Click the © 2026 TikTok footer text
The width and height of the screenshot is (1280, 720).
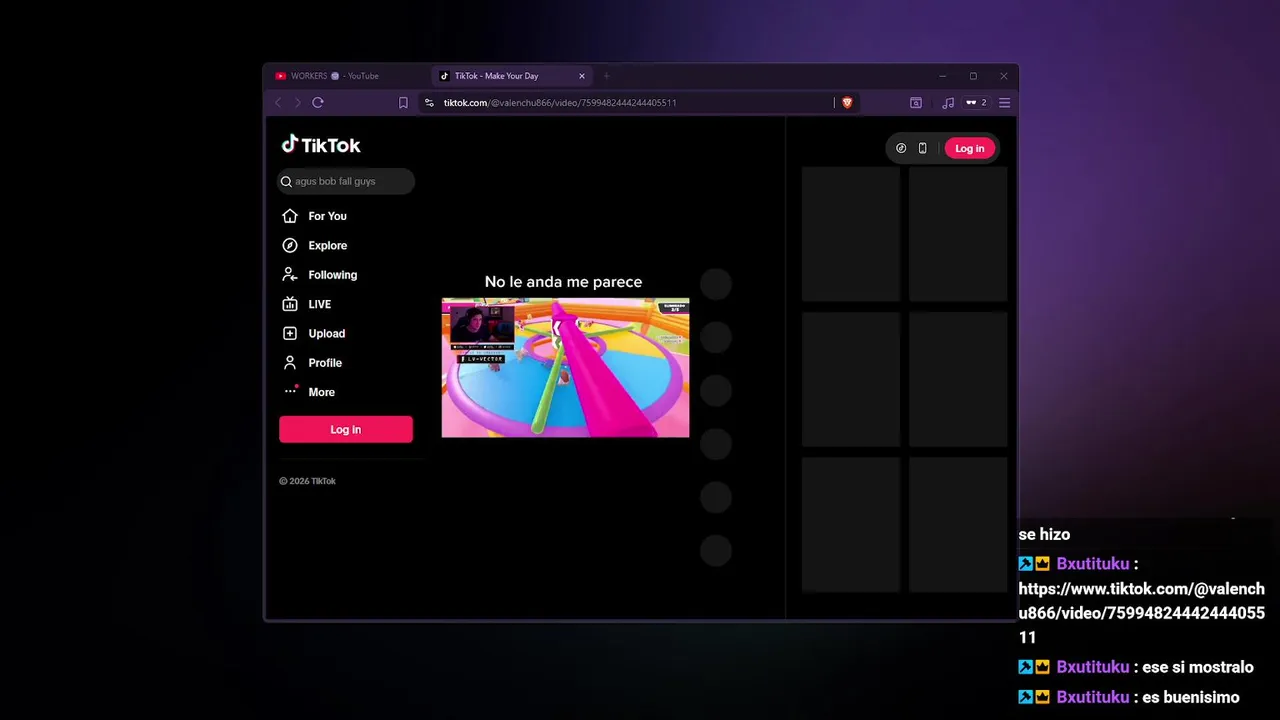pyautogui.click(x=307, y=481)
